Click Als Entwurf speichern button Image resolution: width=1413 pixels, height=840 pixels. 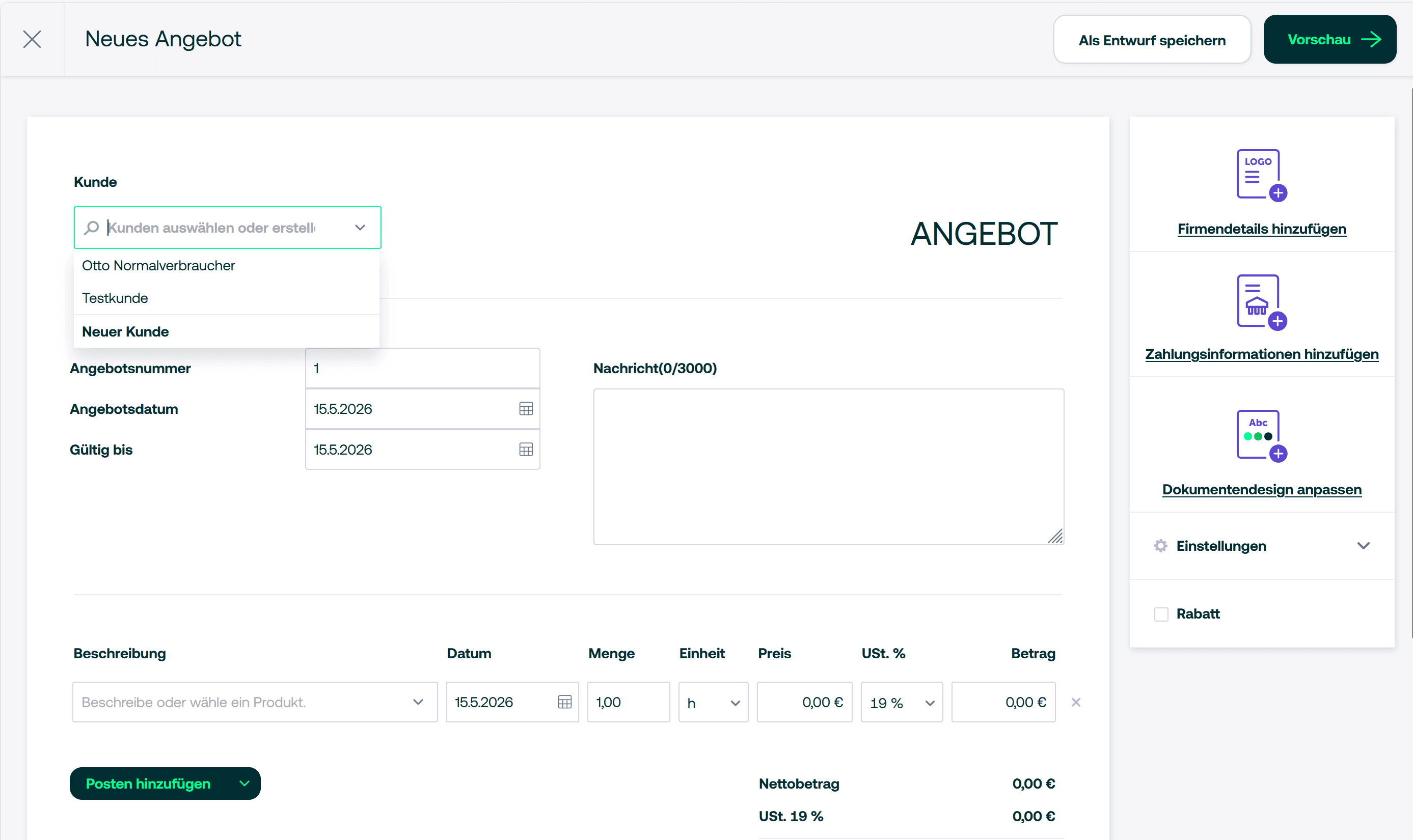1152,40
